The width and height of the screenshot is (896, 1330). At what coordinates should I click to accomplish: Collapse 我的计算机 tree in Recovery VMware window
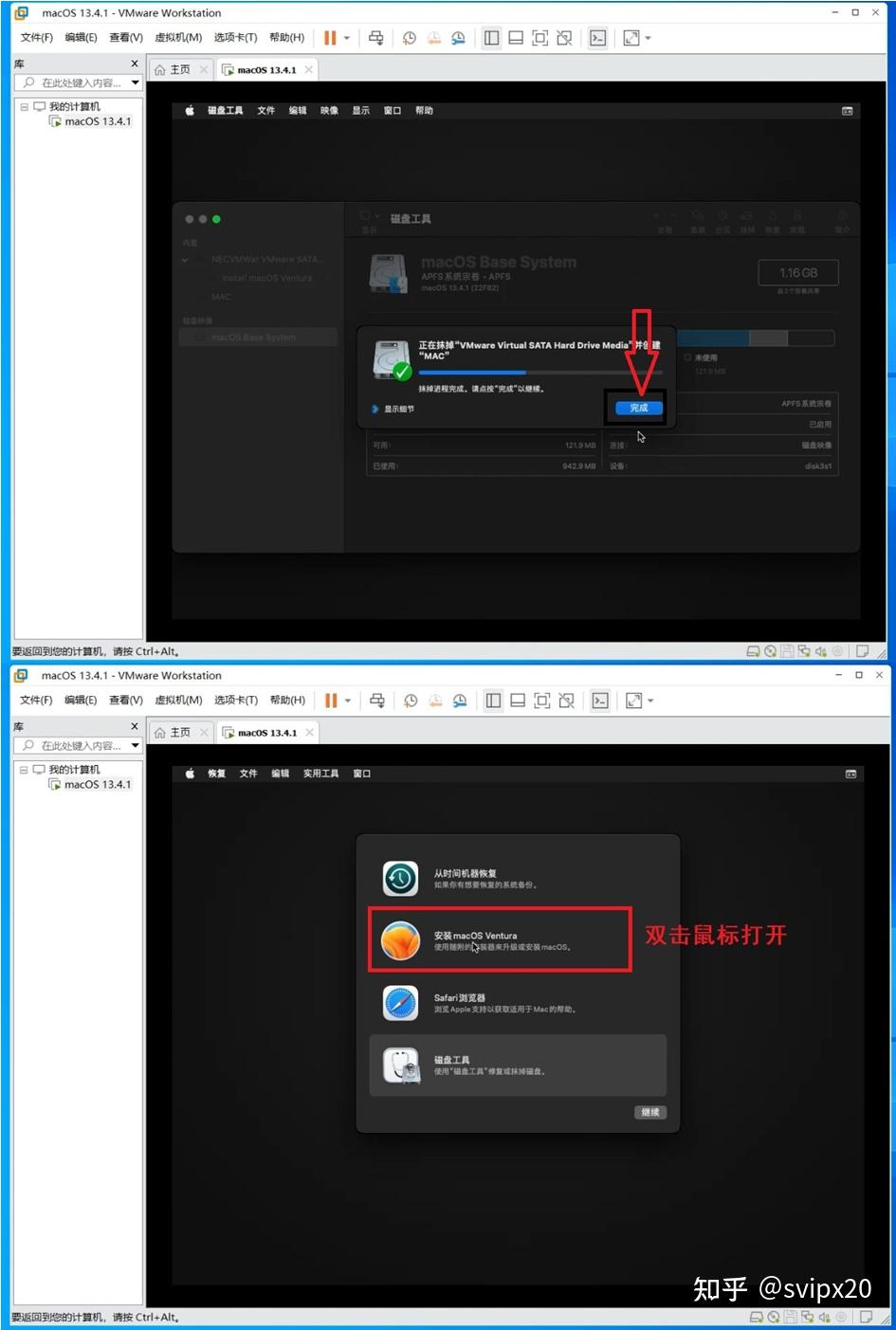[x=24, y=769]
